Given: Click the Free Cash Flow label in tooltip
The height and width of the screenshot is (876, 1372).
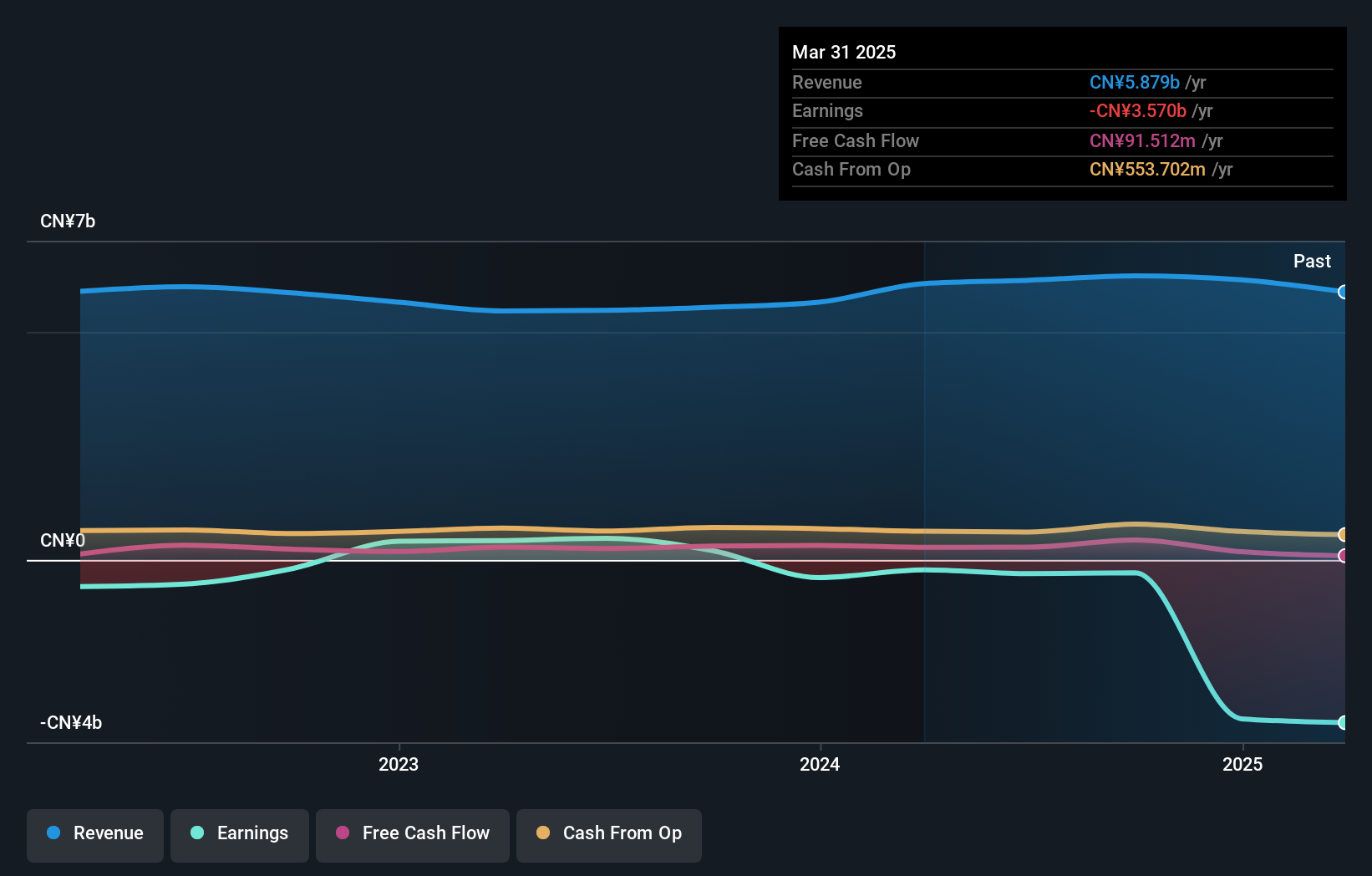Looking at the screenshot, I should click(856, 140).
